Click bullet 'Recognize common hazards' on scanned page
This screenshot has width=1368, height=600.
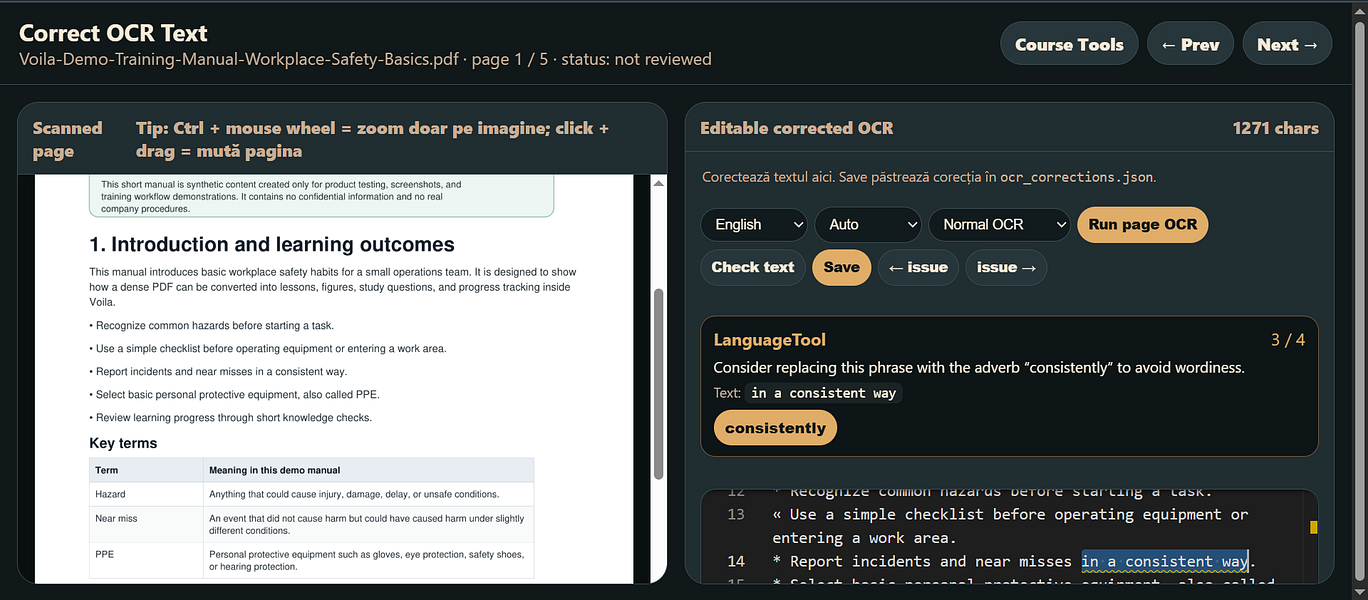(x=211, y=325)
